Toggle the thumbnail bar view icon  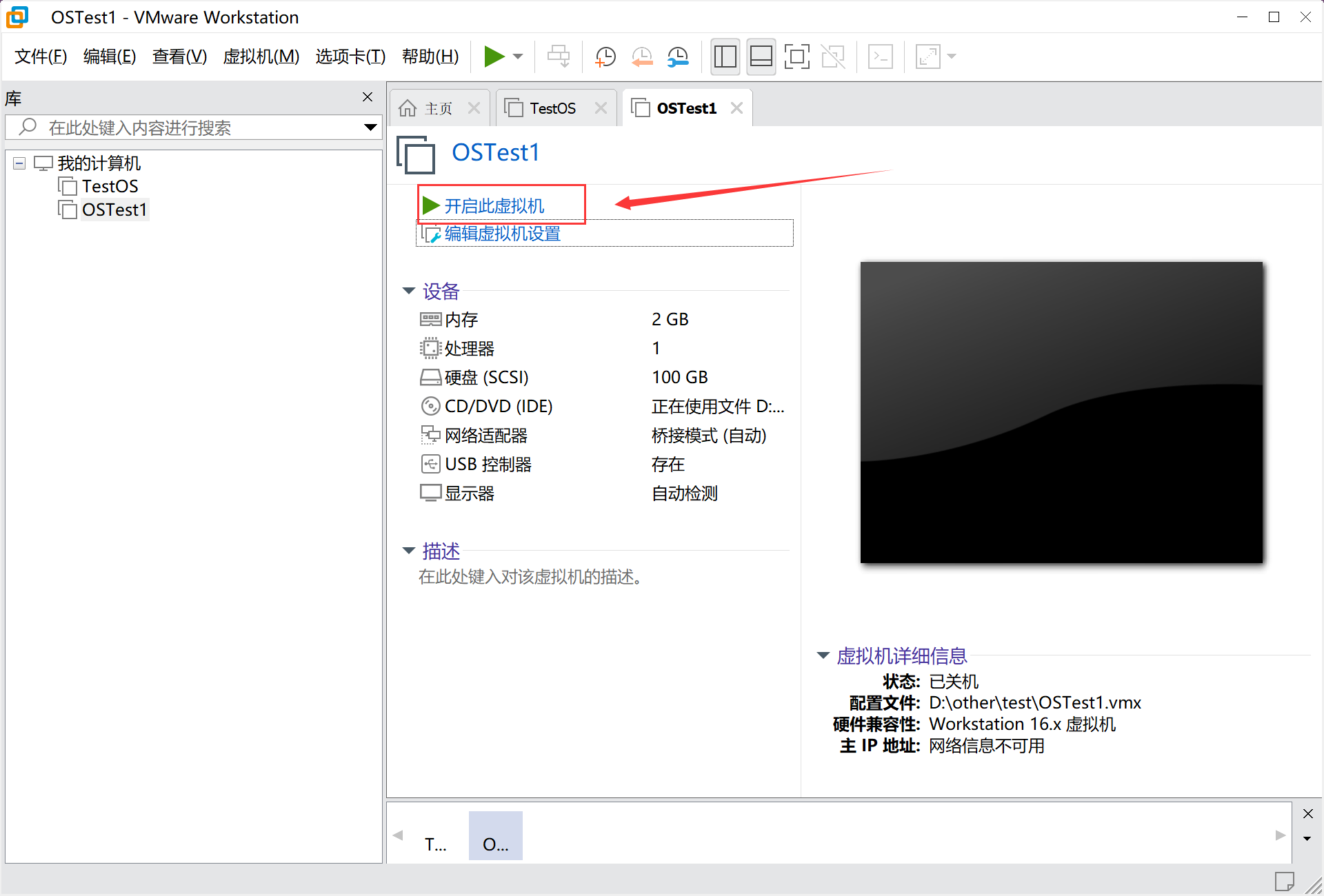click(761, 57)
